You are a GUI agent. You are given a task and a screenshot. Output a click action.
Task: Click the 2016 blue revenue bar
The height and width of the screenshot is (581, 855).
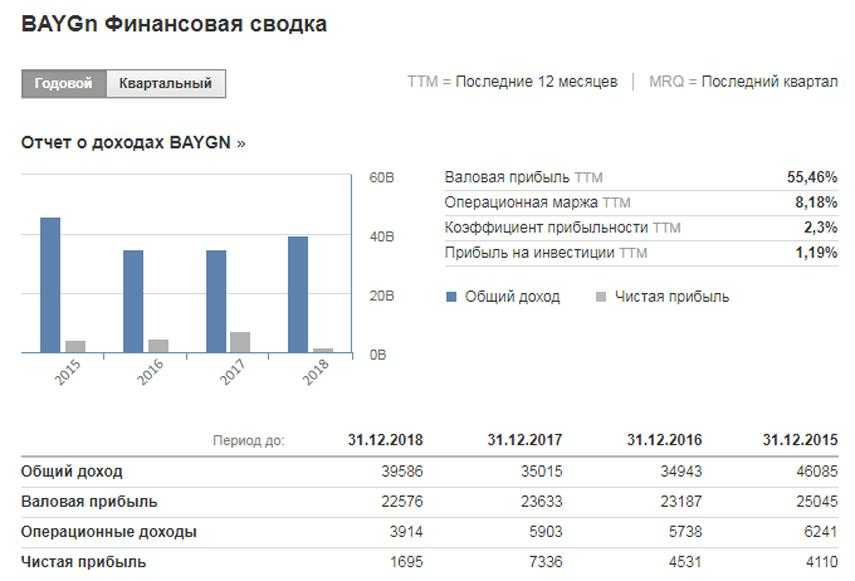coord(133,301)
